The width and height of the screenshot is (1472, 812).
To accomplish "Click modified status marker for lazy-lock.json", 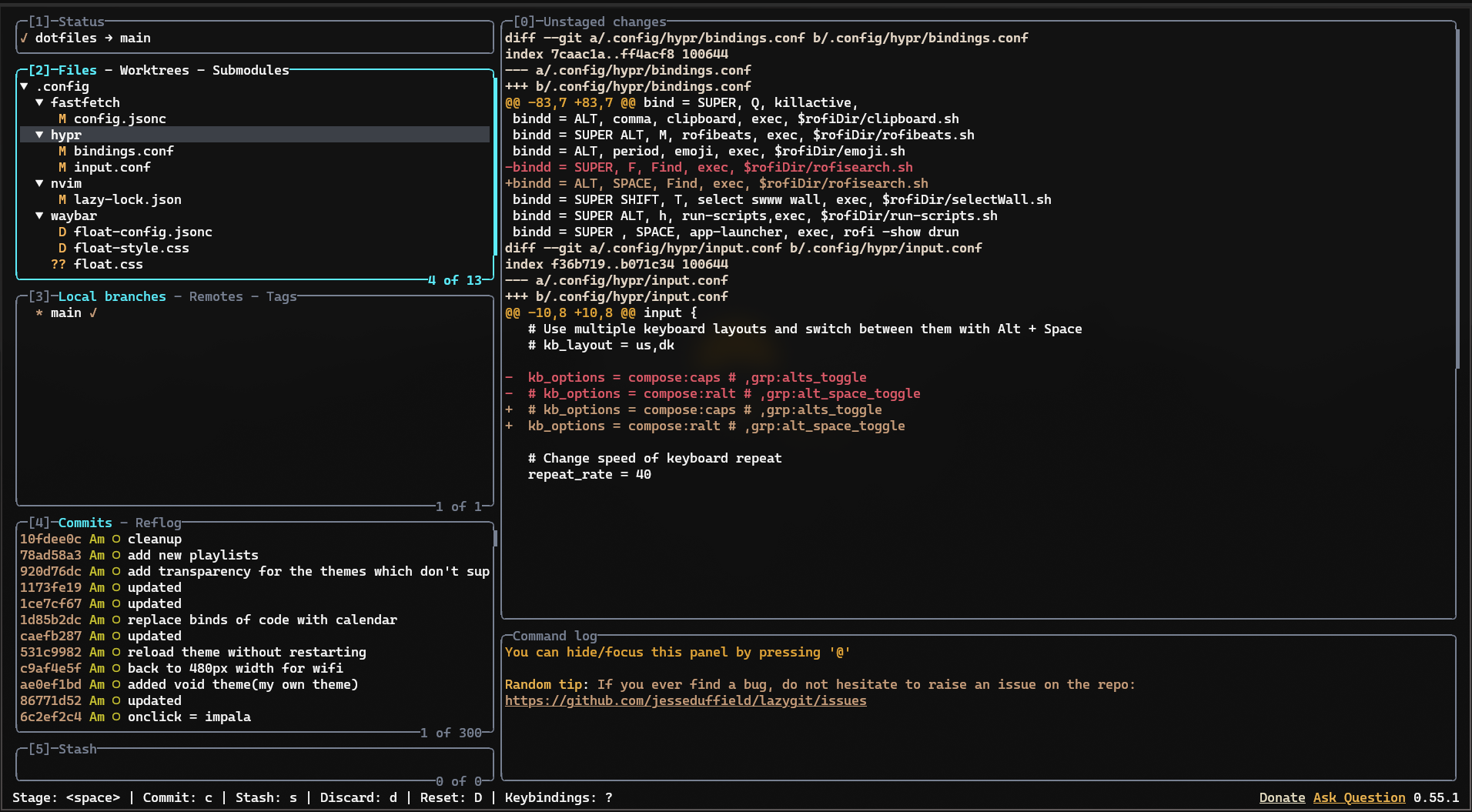I will (x=62, y=199).
